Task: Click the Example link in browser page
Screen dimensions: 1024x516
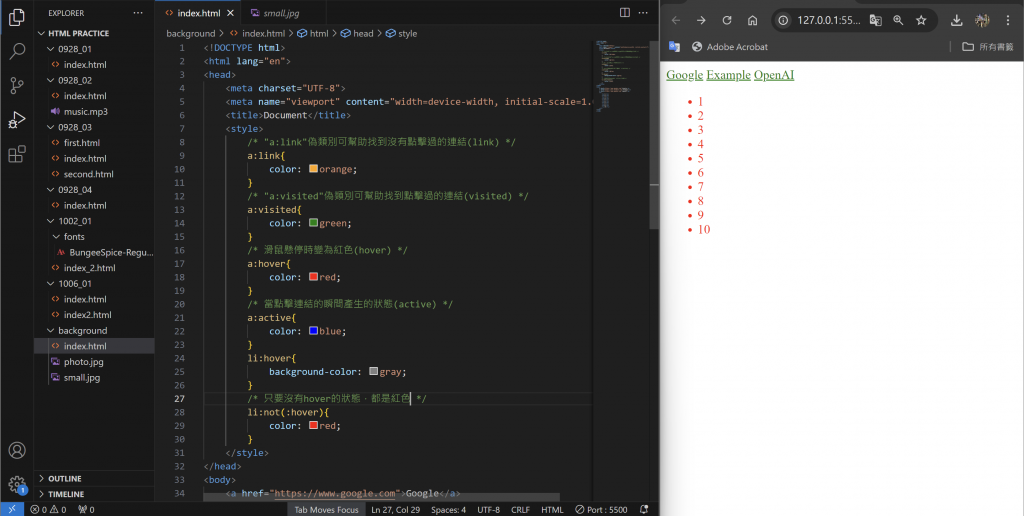Action: [x=728, y=75]
